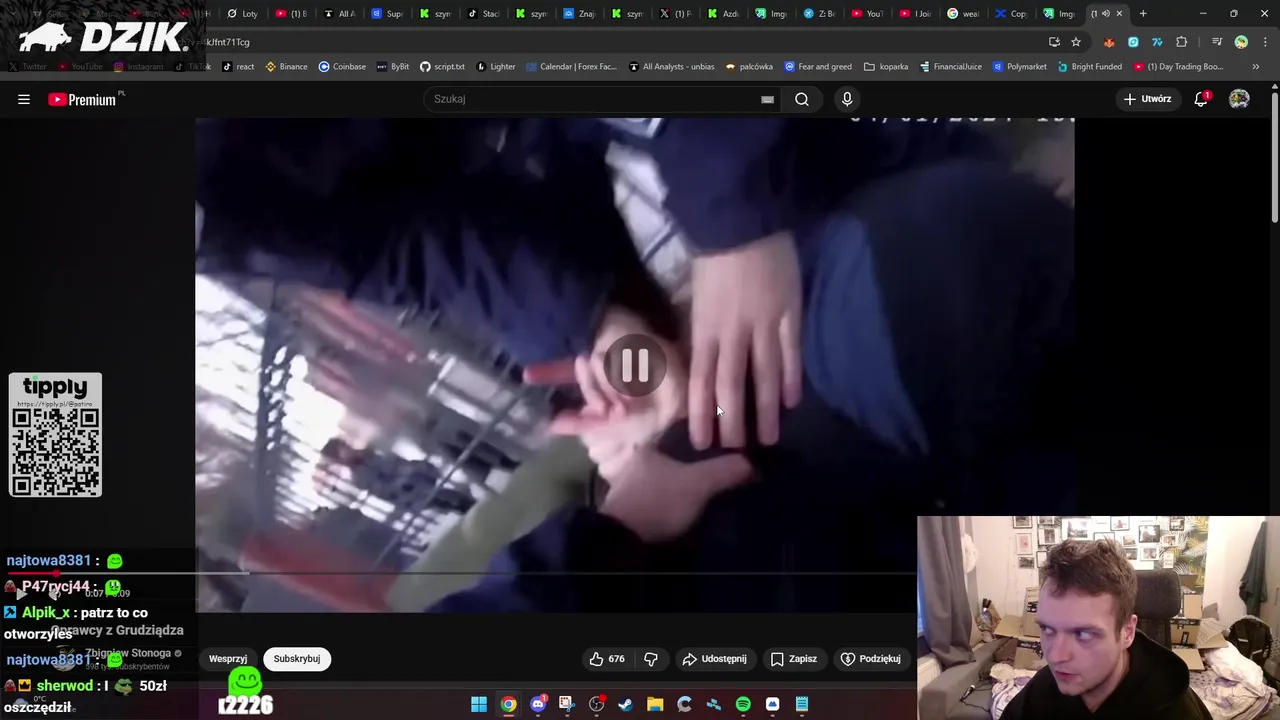The width and height of the screenshot is (1280, 720).
Task: Open the Calendar Forex Factory bookmark
Action: [x=571, y=67]
